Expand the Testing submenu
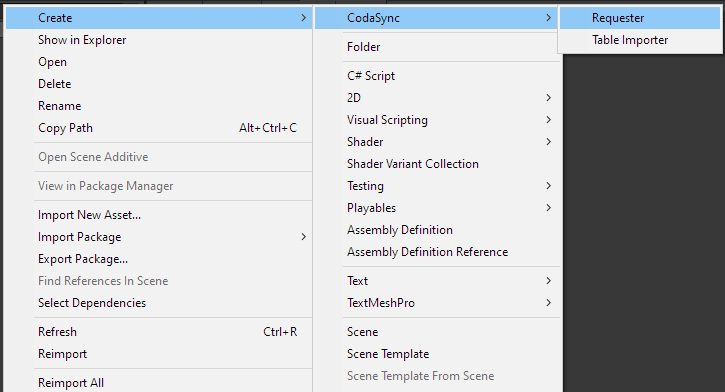Image resolution: width=725 pixels, height=392 pixels. tap(436, 186)
